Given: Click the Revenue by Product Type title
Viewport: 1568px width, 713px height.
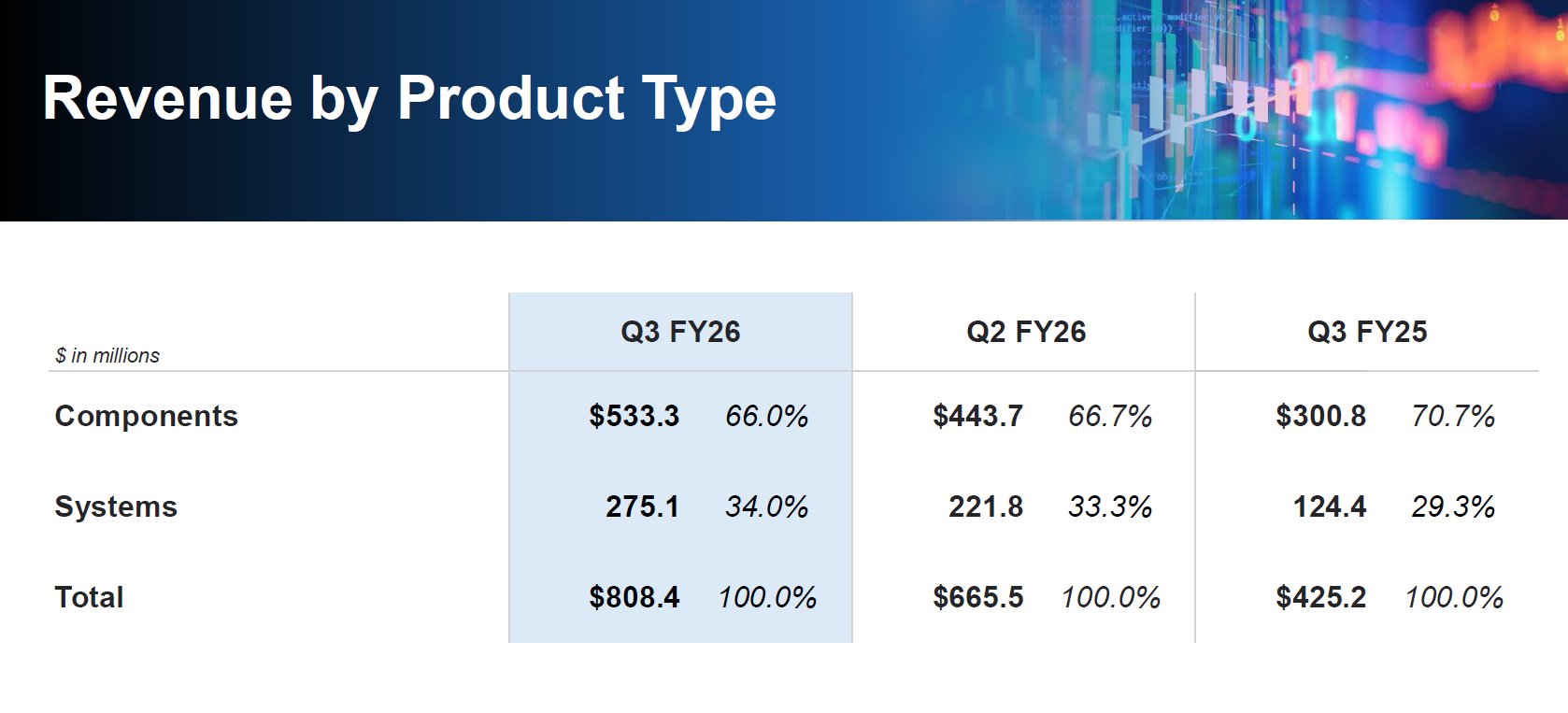Looking at the screenshot, I should coord(409,99).
